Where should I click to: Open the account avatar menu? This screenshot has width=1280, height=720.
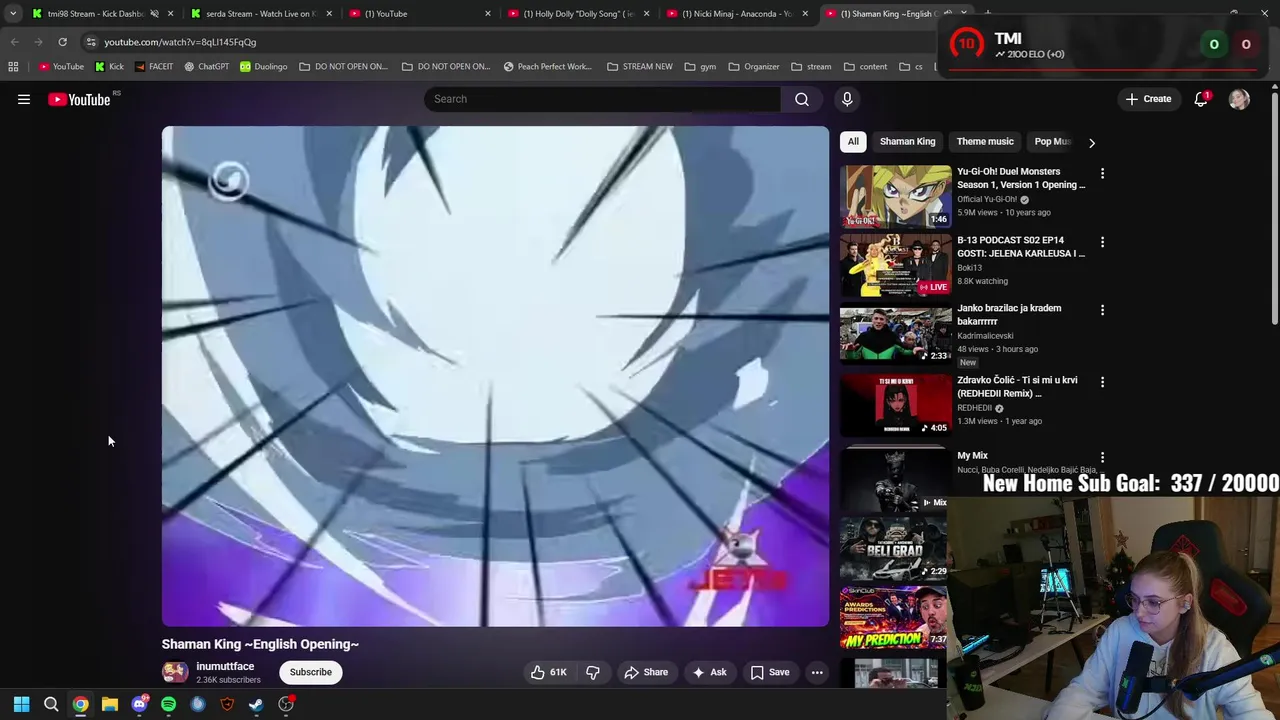1239,99
